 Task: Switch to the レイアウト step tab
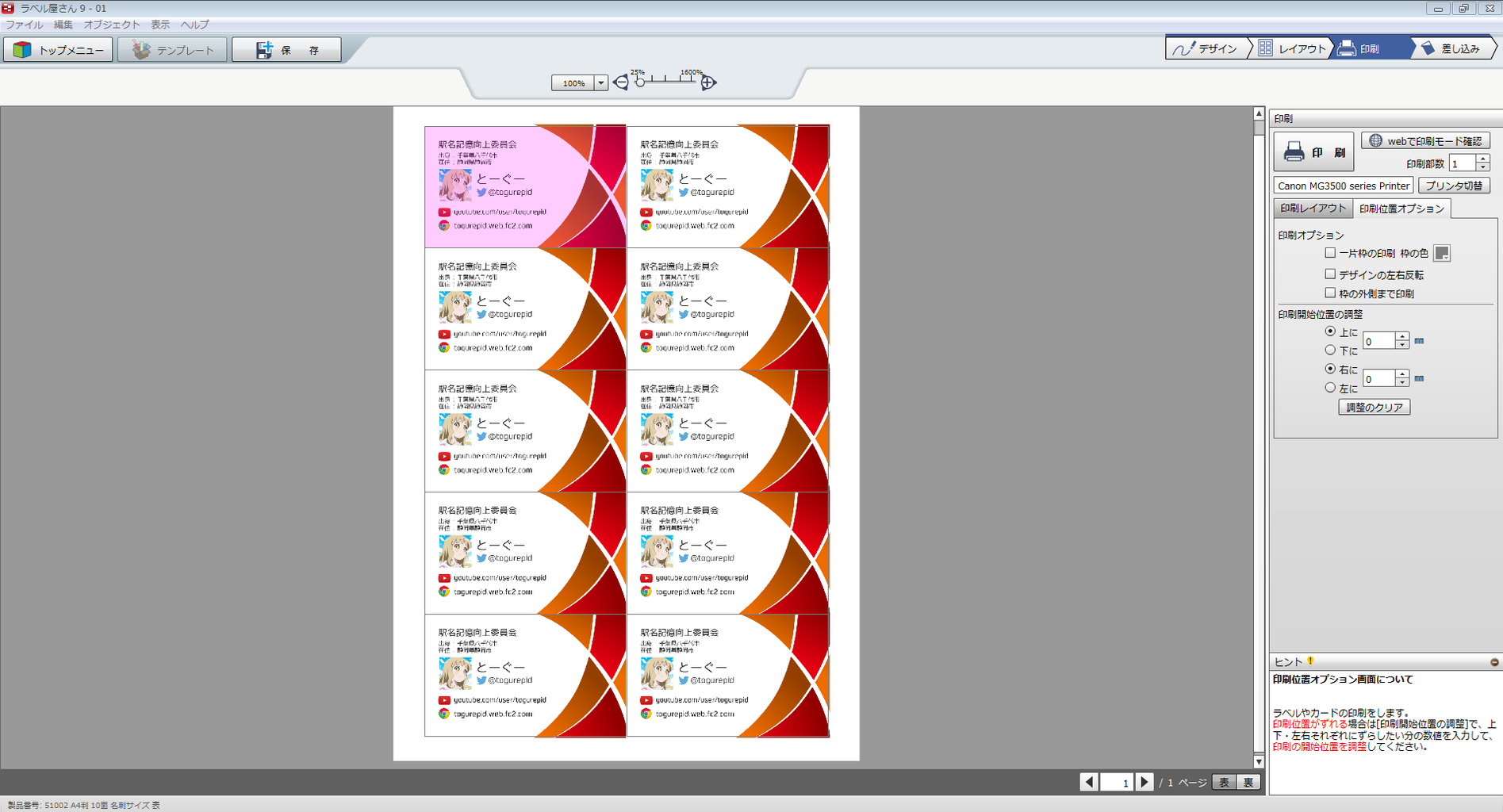pyautogui.click(x=1292, y=48)
